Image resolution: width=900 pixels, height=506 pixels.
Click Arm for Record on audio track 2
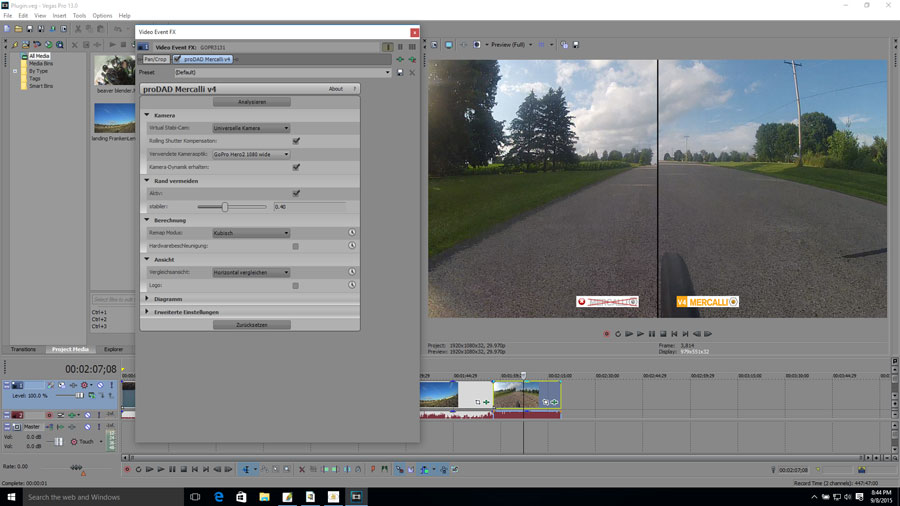pyautogui.click(x=49, y=415)
